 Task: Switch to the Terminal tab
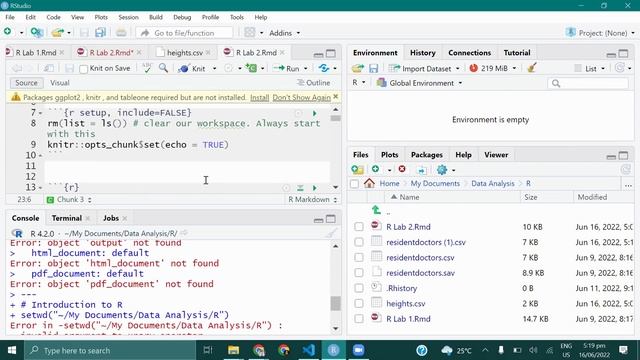(x=67, y=218)
